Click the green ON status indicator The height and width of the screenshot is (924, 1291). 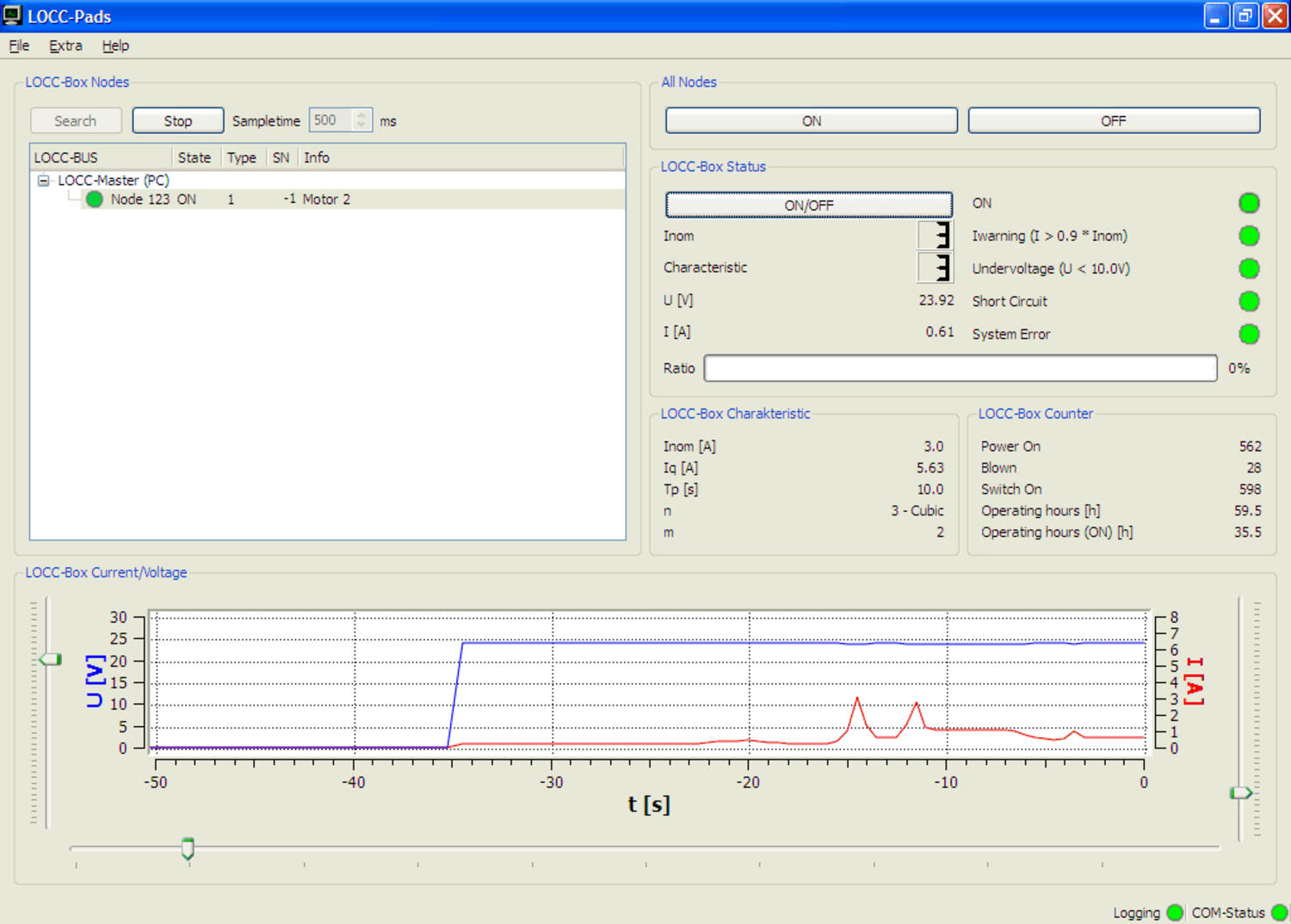click(x=1249, y=203)
